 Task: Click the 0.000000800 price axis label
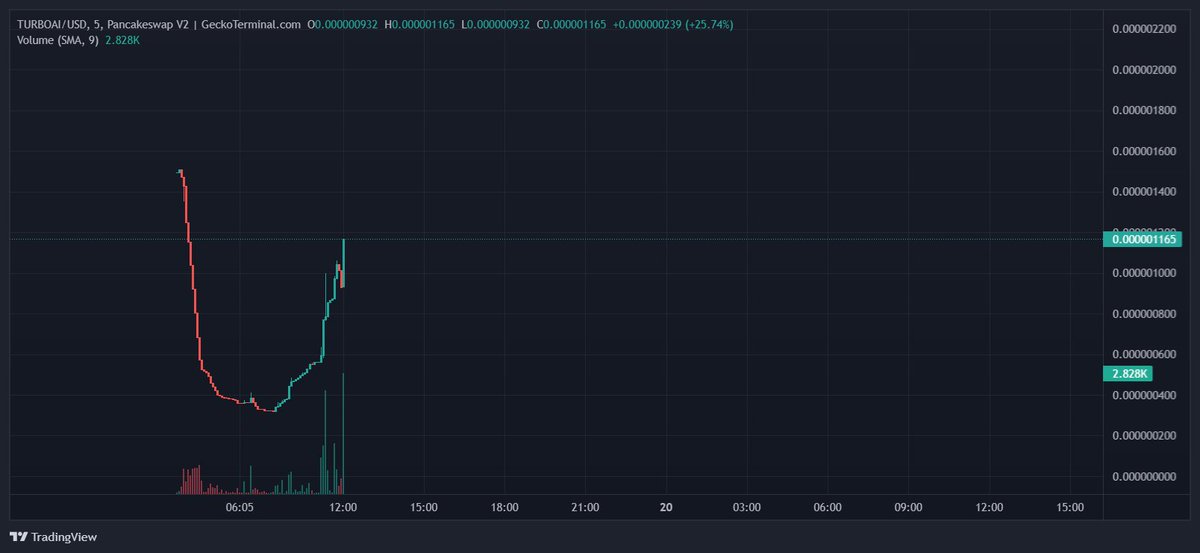point(1144,314)
